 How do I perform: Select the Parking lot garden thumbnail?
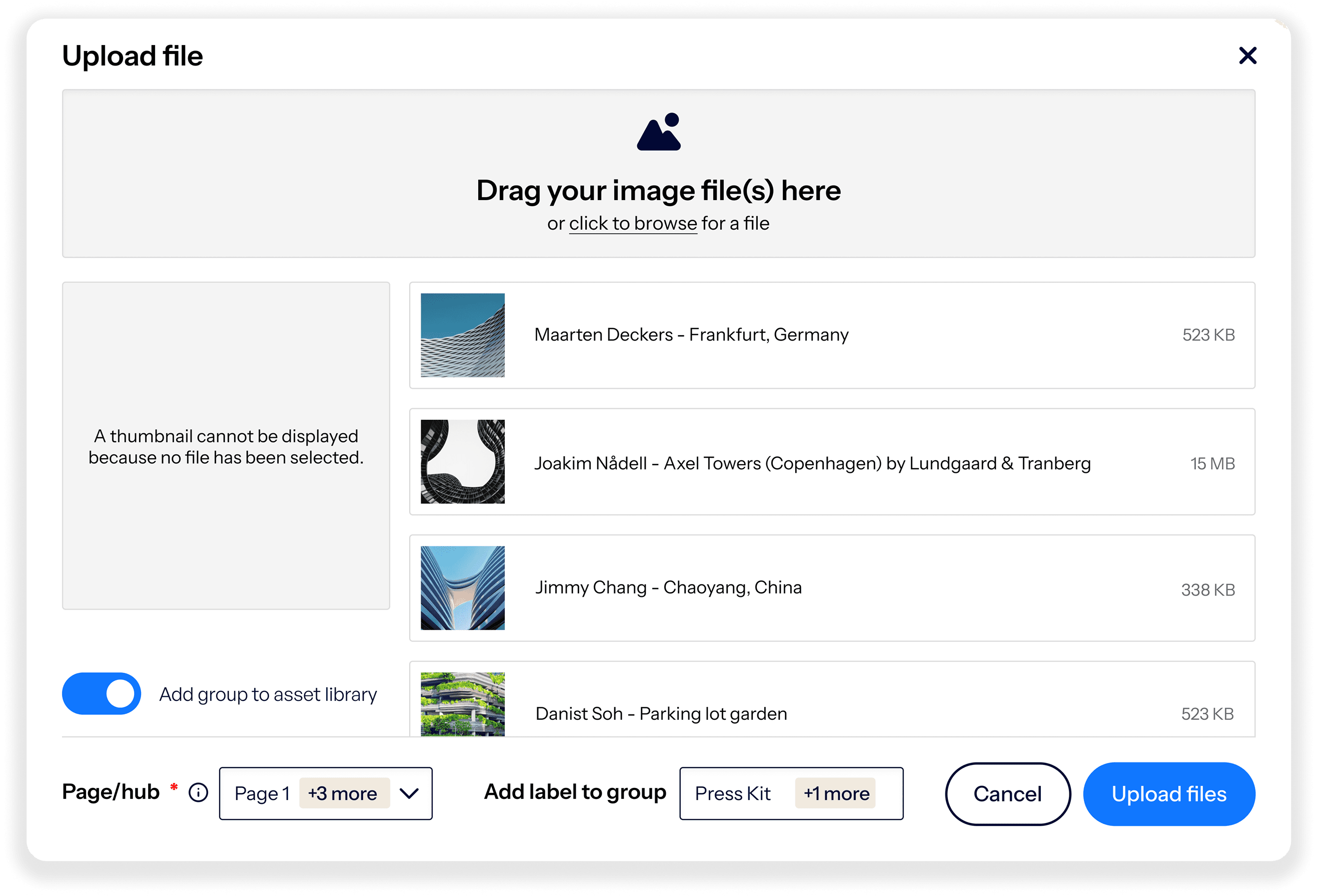[462, 704]
